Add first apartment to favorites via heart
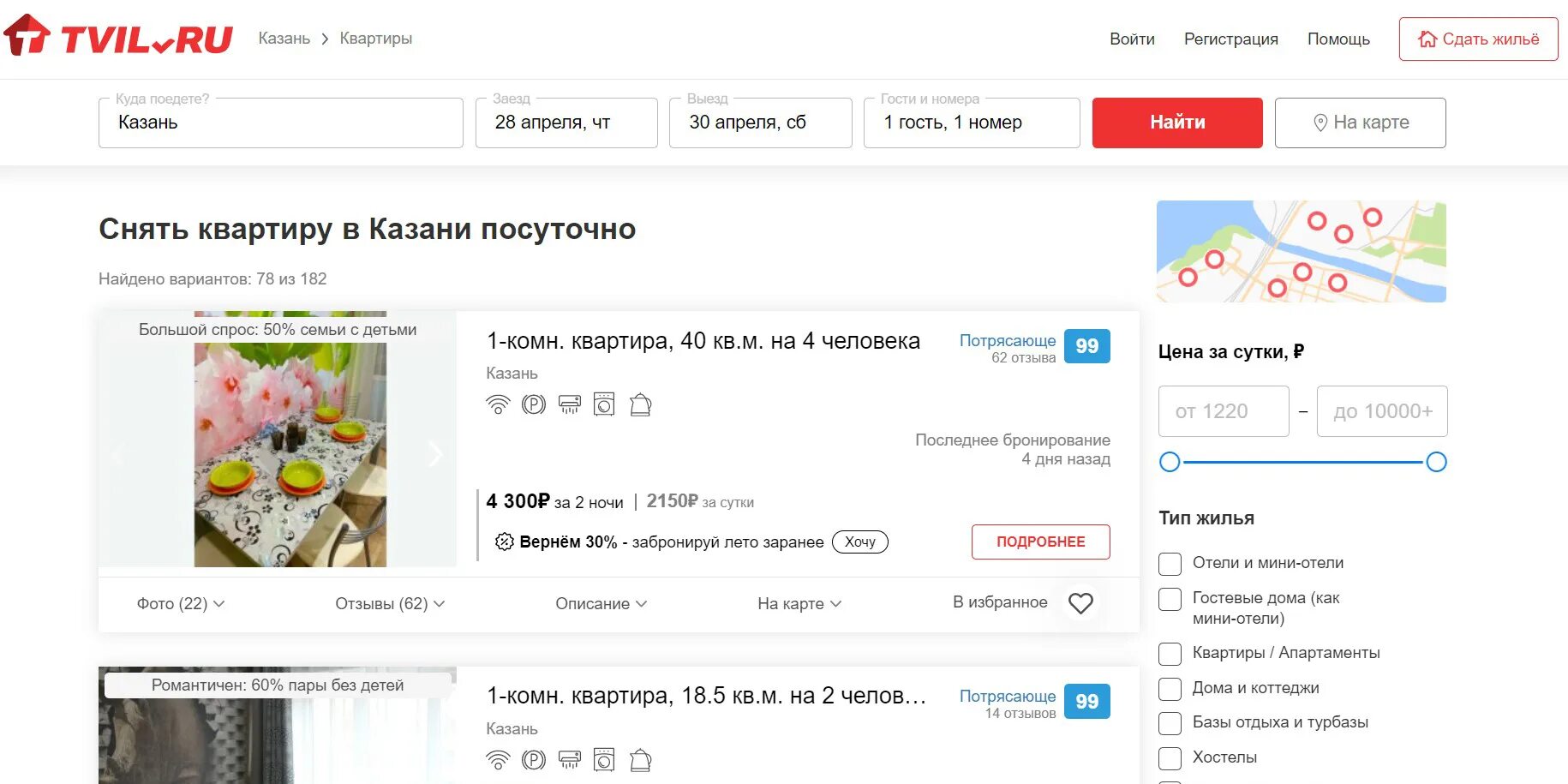Image resolution: width=1568 pixels, height=784 pixels. click(x=1080, y=603)
